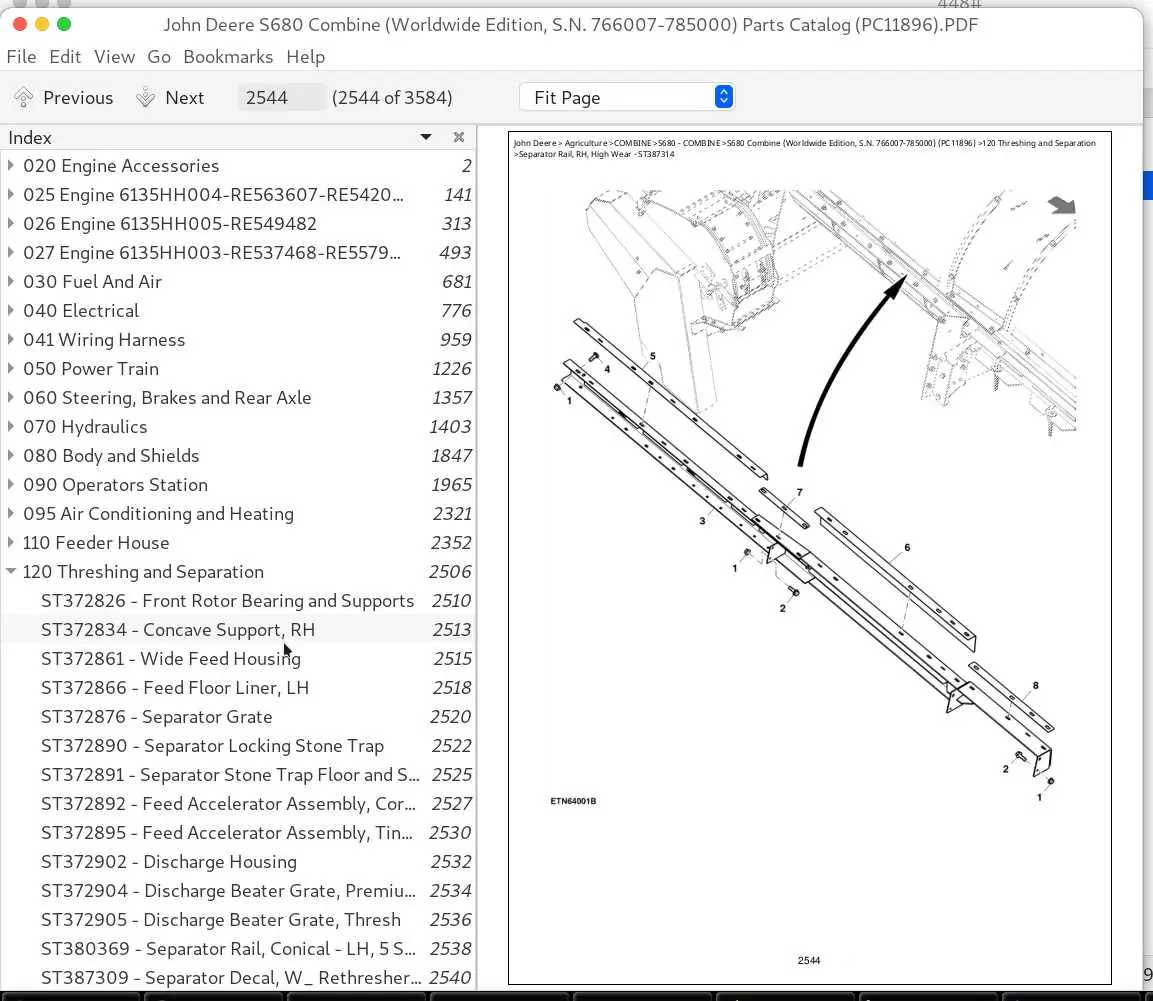
Task: Select 050 Power Train index entry
Action: pyautogui.click(x=238, y=369)
